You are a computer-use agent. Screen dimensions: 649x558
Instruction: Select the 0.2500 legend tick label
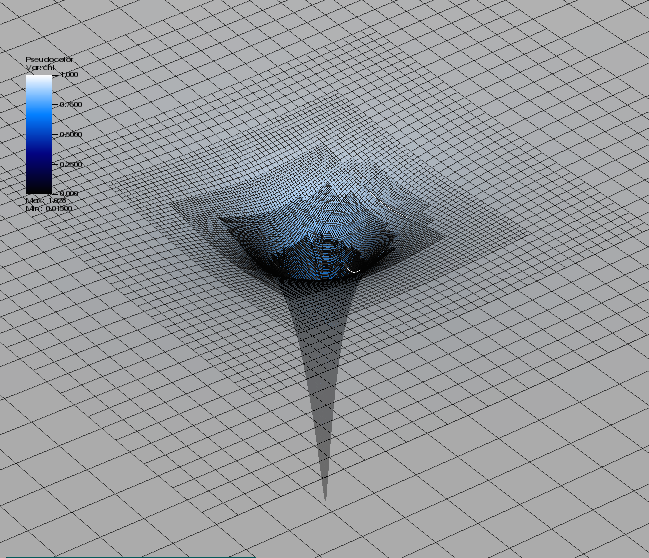(x=70, y=163)
